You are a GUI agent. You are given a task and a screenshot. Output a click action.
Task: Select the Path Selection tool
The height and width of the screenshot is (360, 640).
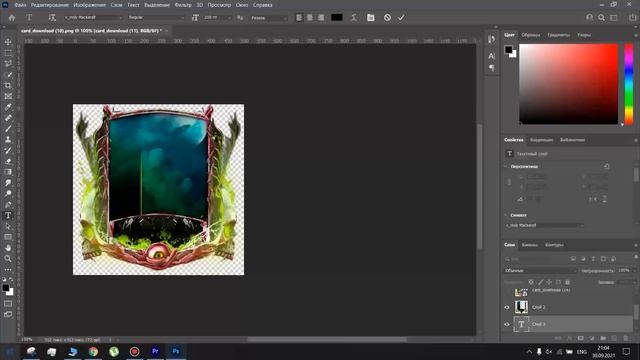pyautogui.click(x=8, y=226)
